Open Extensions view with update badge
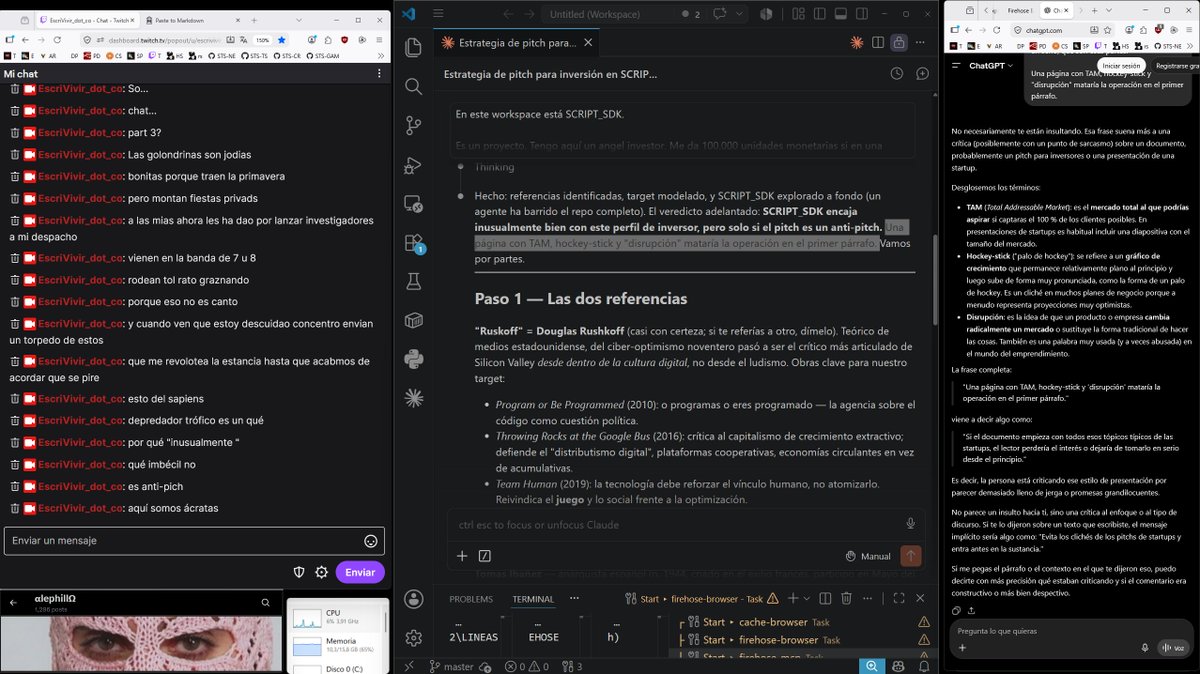 coord(414,242)
